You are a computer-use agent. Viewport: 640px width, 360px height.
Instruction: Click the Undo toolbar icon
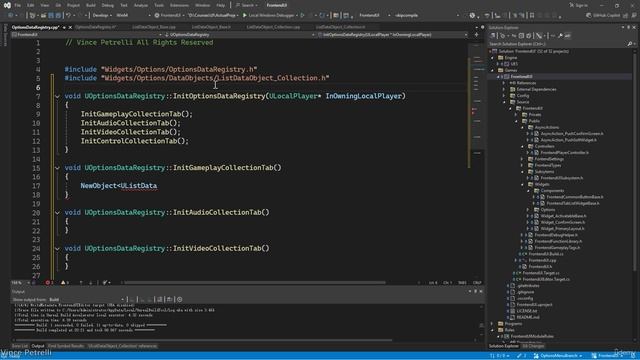pyautogui.click(x=68, y=15)
